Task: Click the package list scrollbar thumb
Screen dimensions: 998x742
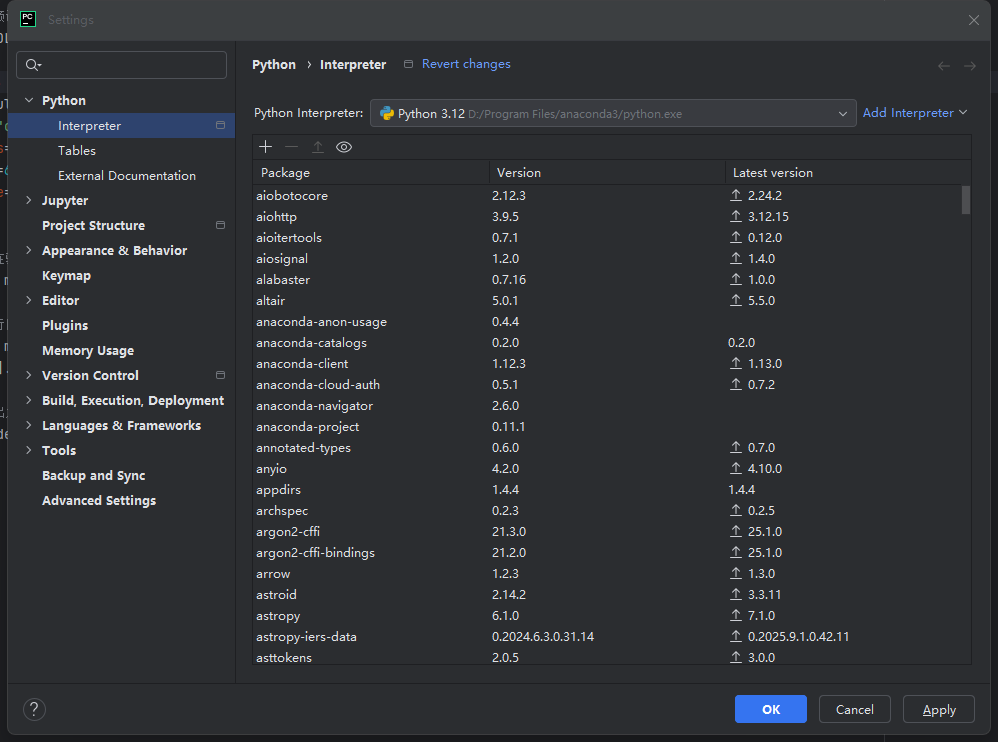Action: [x=966, y=200]
